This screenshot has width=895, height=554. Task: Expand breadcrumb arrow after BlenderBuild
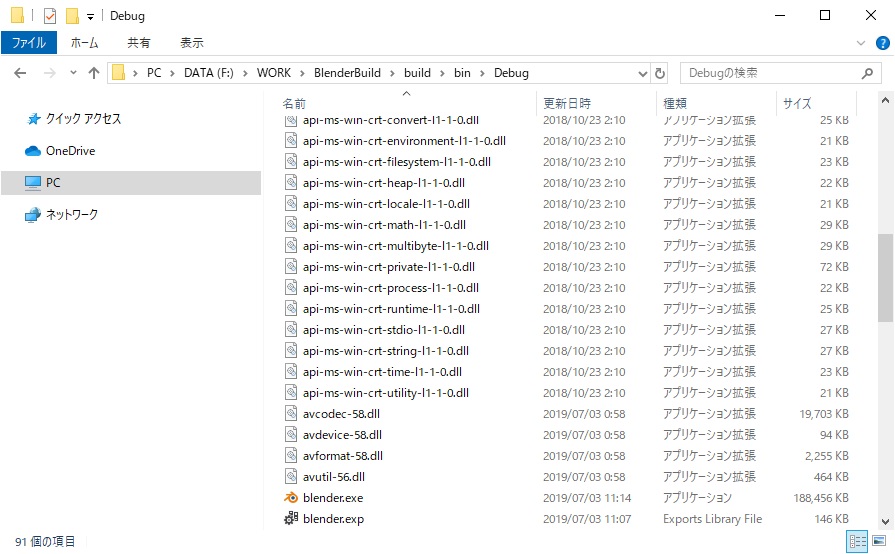(x=392, y=73)
